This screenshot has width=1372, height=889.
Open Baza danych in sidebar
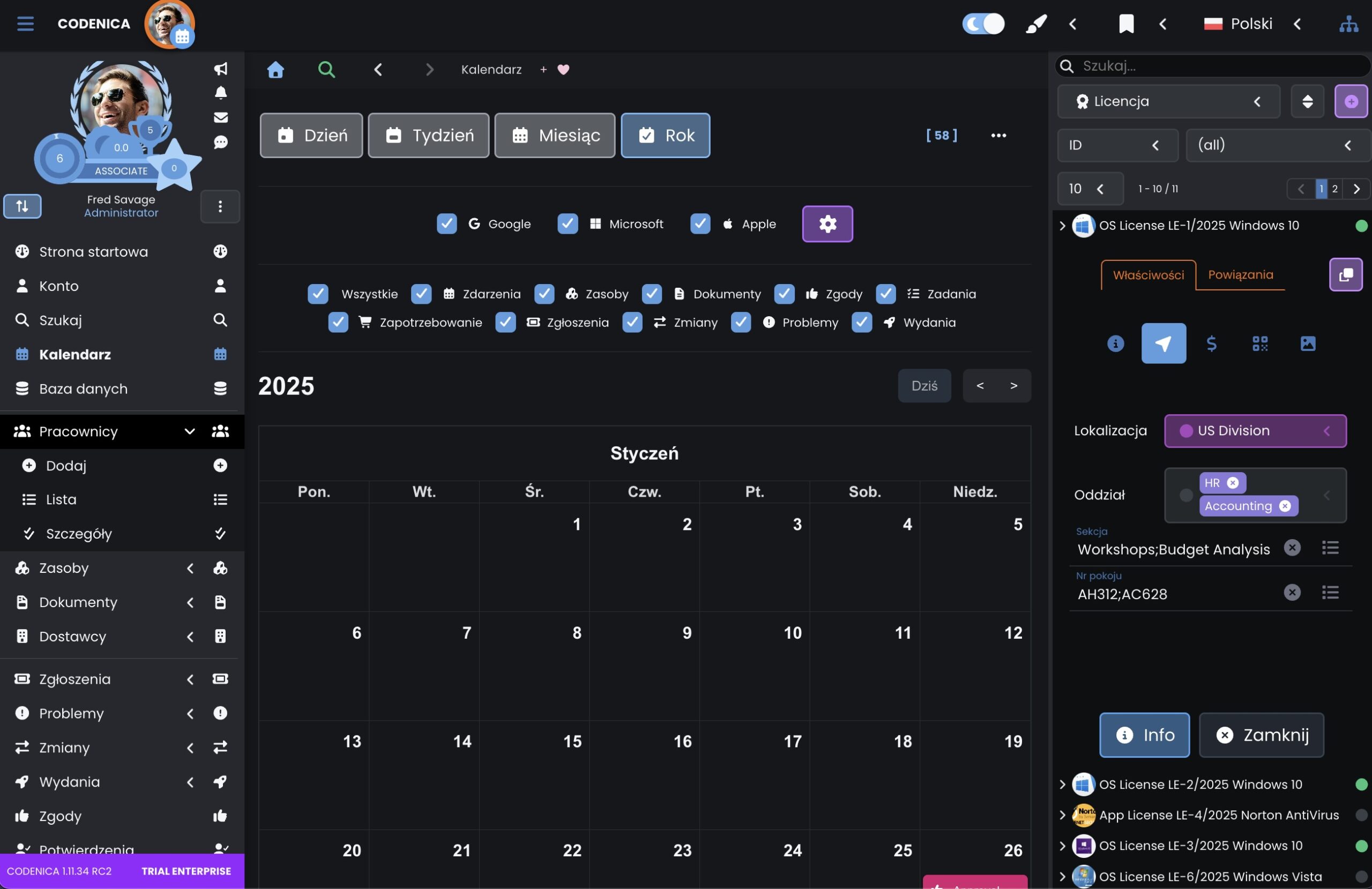click(x=83, y=389)
